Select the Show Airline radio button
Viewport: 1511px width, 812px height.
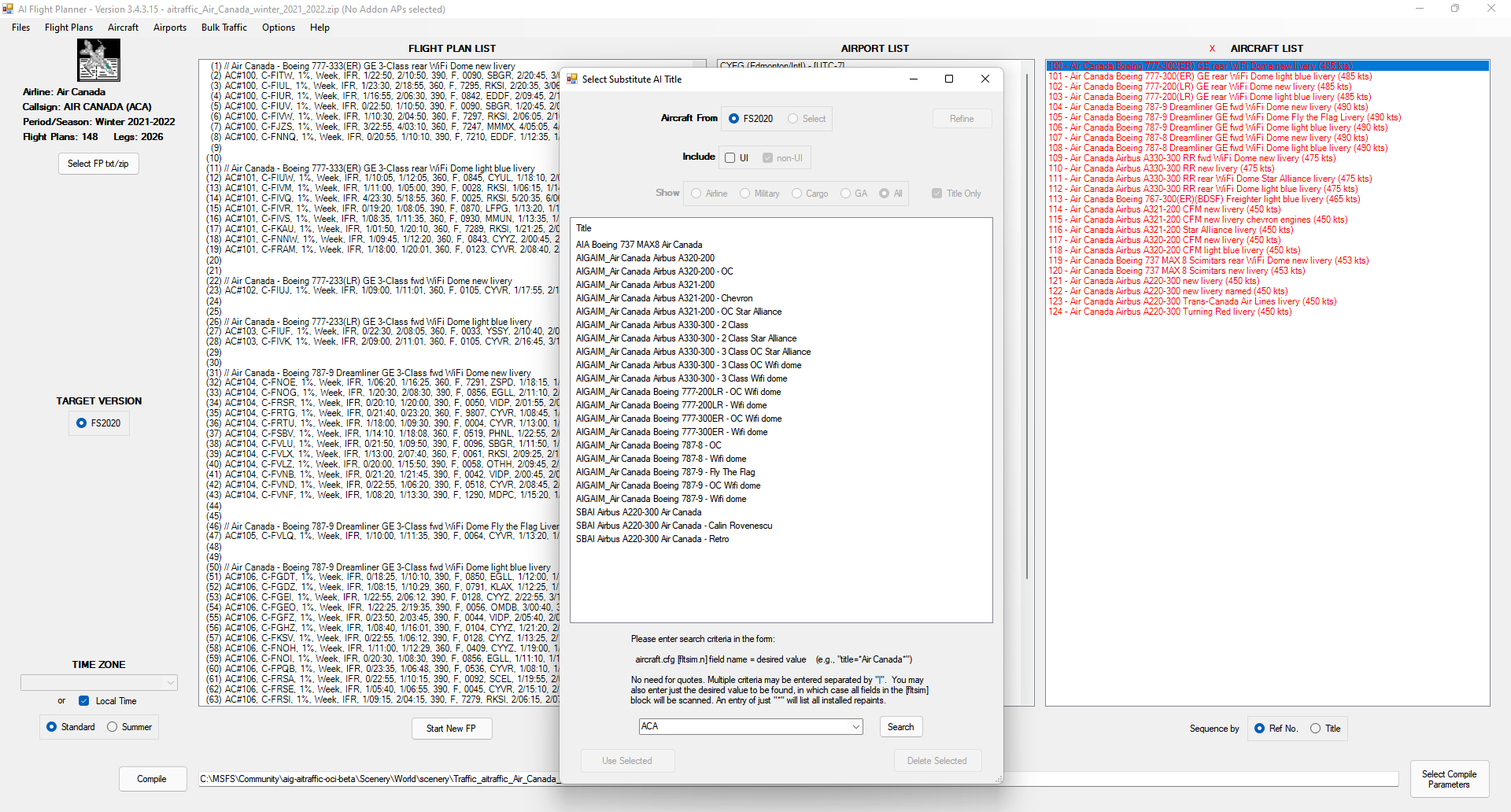click(x=696, y=194)
